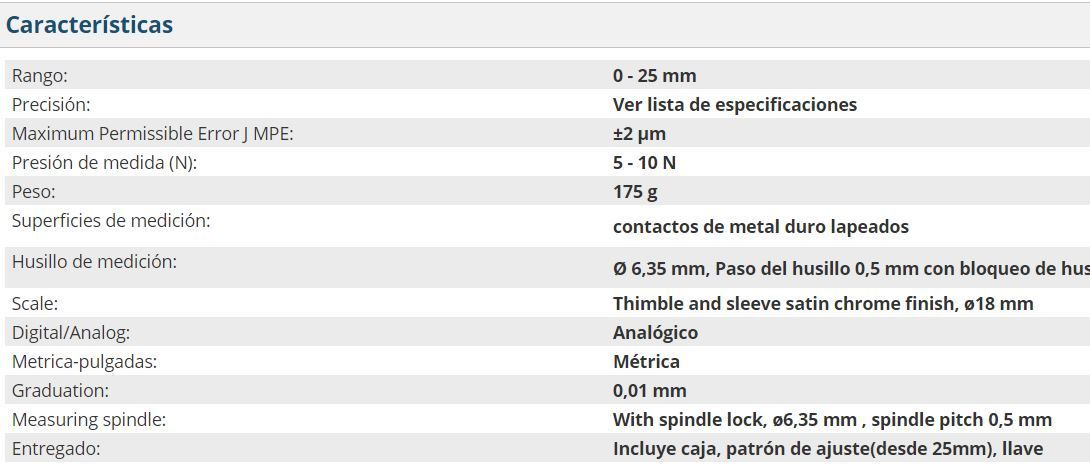Click the Ver lista de especificaciones text
Image resolution: width=1090 pixels, height=468 pixels.
pos(734,104)
